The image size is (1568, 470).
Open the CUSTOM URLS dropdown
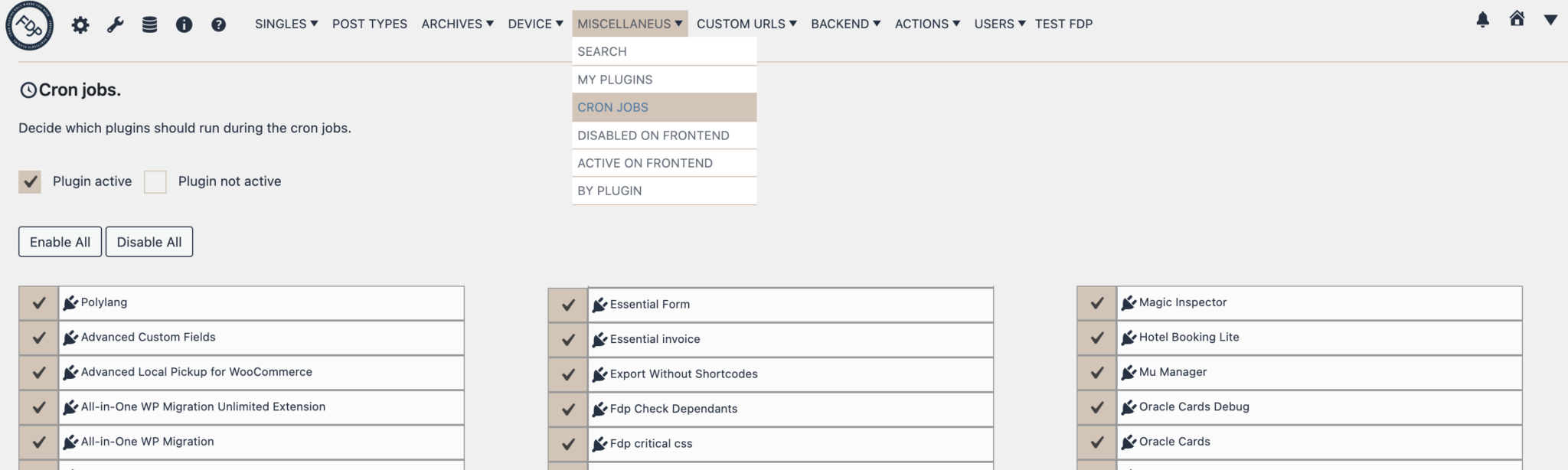[746, 24]
